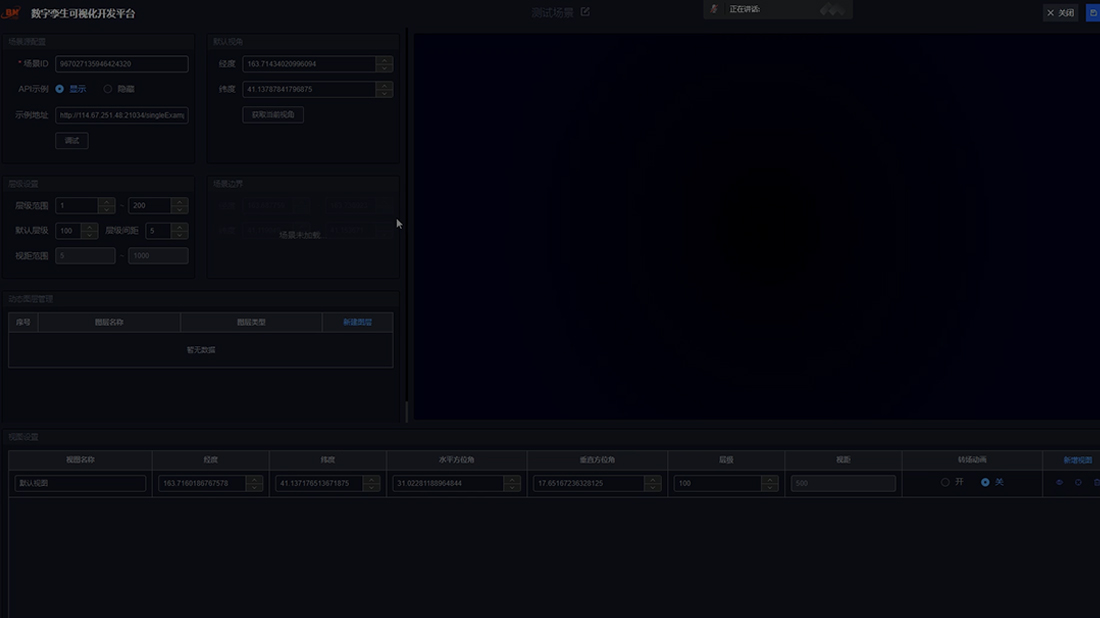Click the platform logo in the top-left corner

(x=13, y=13)
